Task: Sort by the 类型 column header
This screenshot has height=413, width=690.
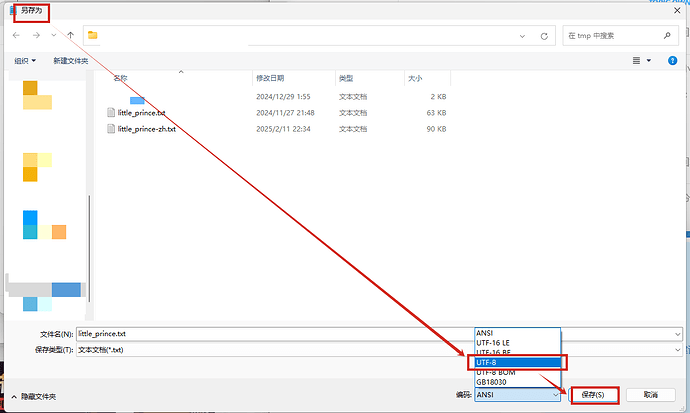Action: 346,78
